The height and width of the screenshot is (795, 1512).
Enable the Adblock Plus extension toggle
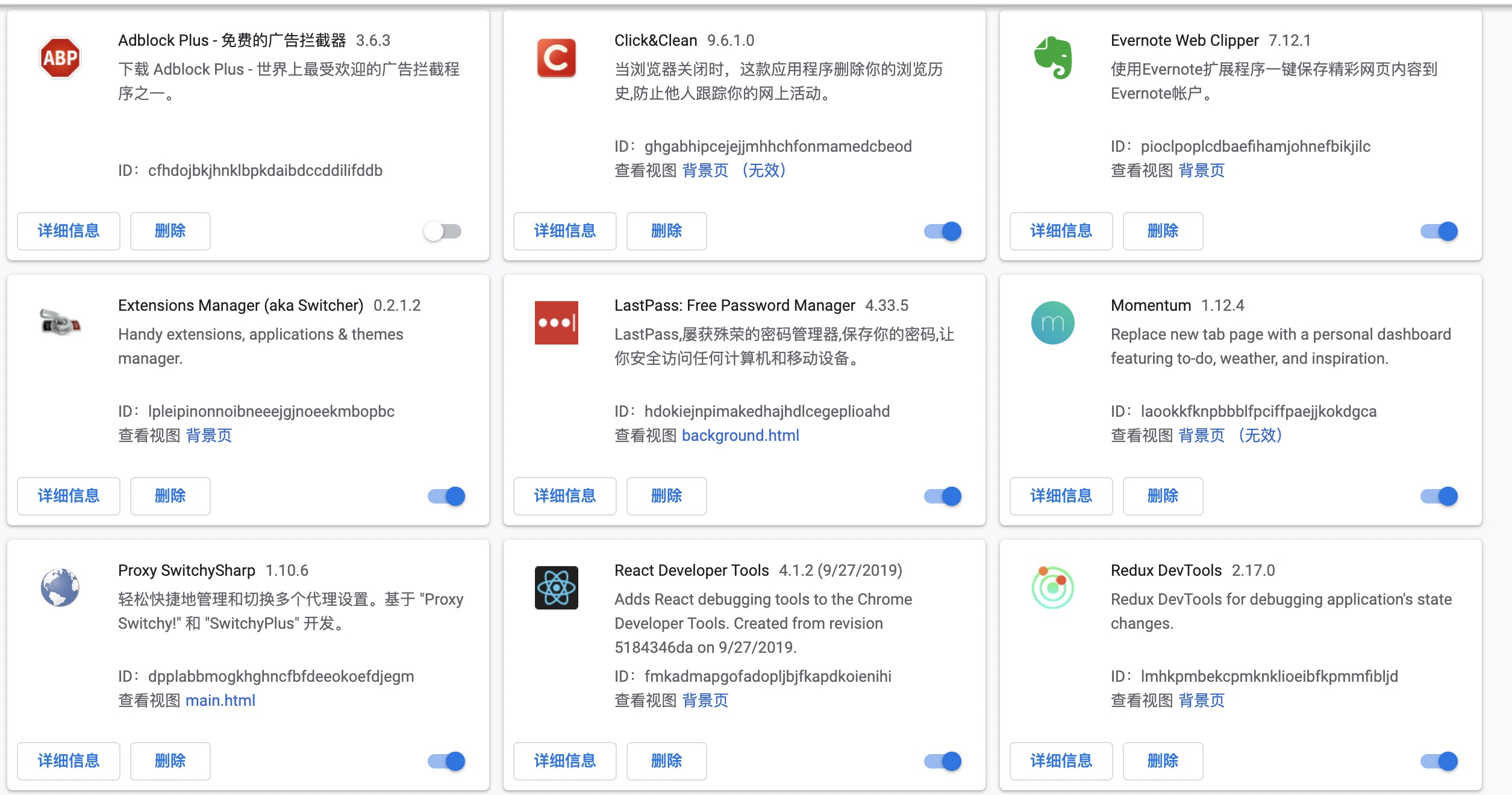pos(443,231)
